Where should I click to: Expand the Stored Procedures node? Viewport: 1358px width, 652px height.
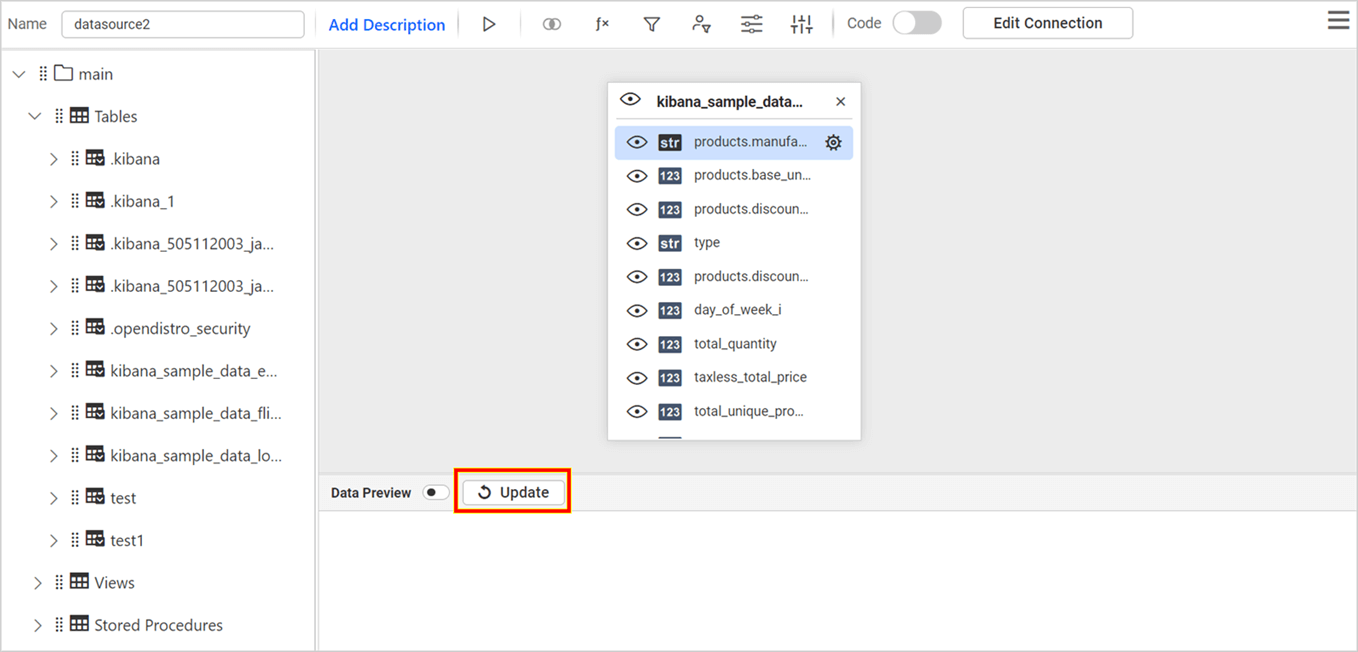point(38,625)
